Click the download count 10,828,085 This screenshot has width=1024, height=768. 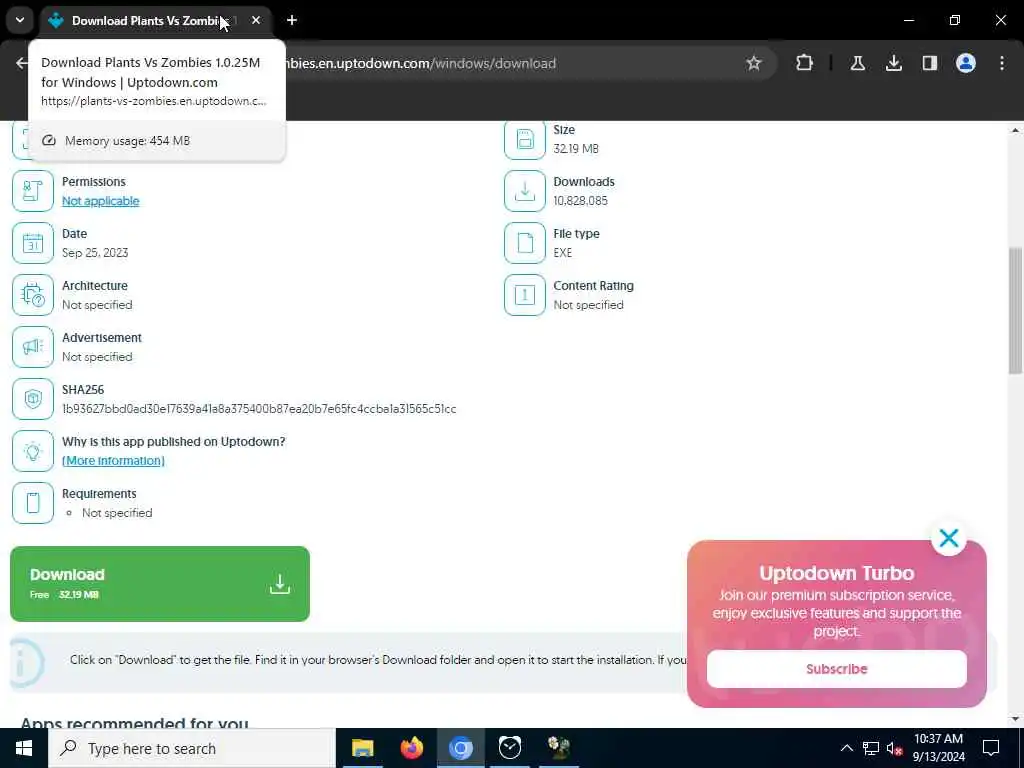tap(580, 200)
